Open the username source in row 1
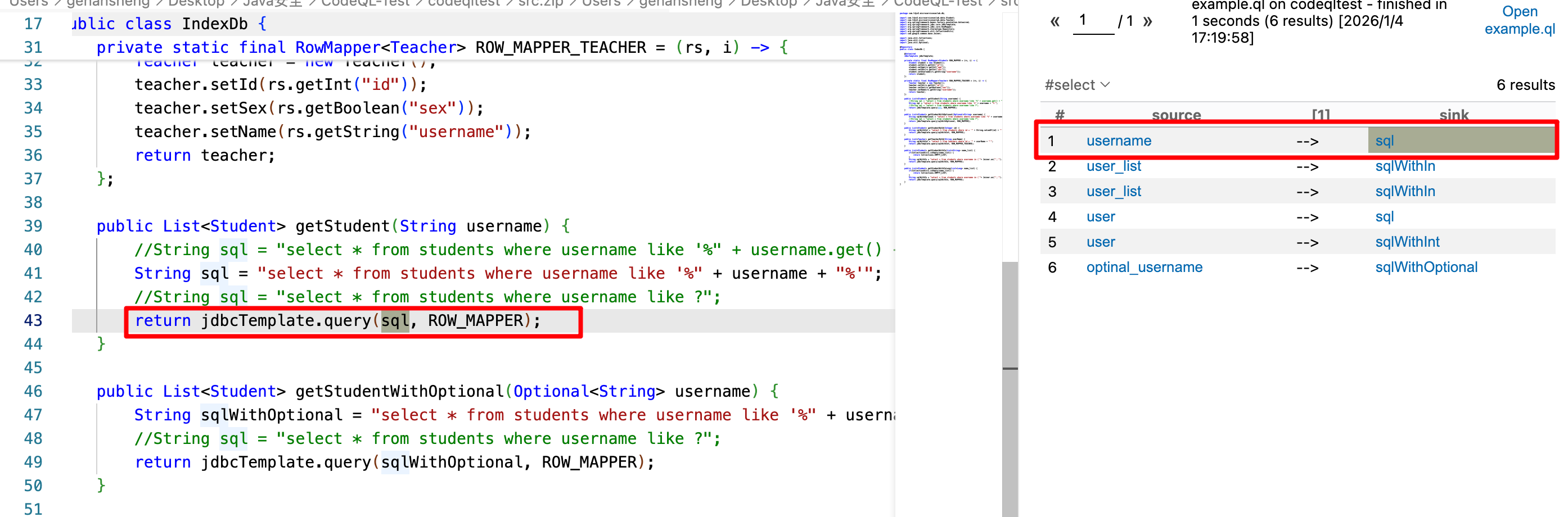 [x=1118, y=141]
